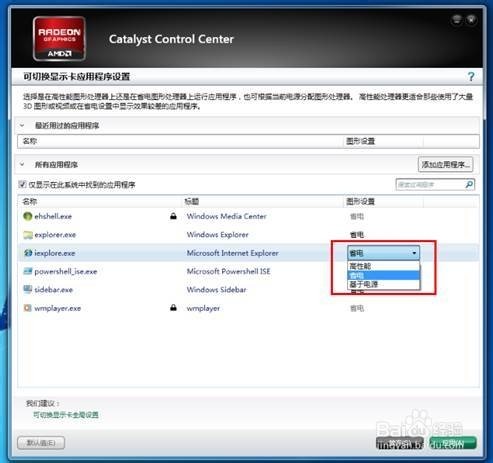Collapse the recently used applications section
This screenshot has width=493, height=463.
(22, 126)
